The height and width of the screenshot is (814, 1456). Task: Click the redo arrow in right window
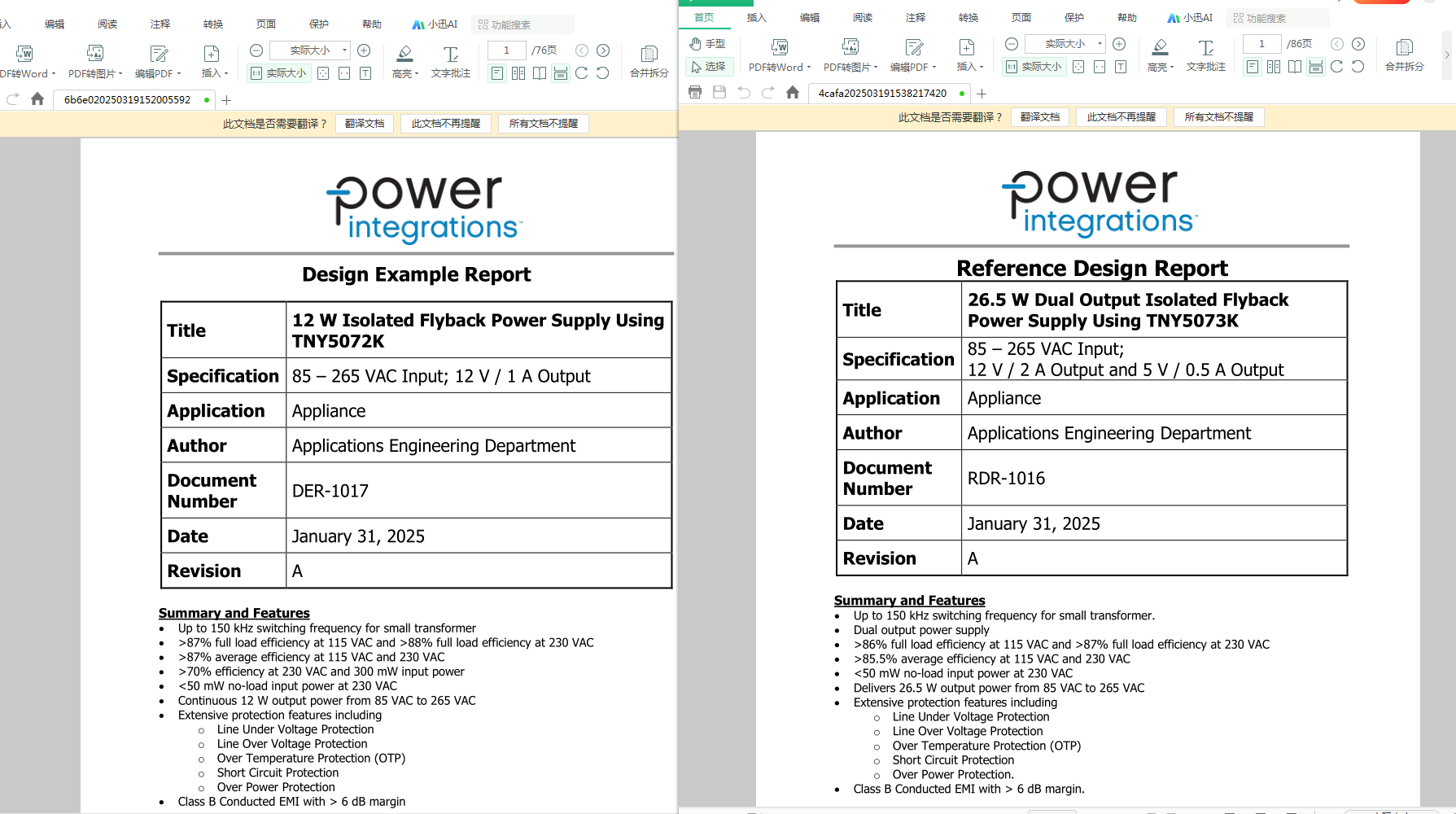point(768,93)
